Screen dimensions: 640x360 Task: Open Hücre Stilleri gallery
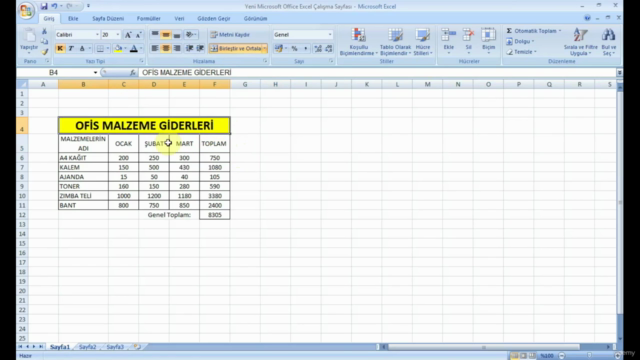[x=423, y=42]
